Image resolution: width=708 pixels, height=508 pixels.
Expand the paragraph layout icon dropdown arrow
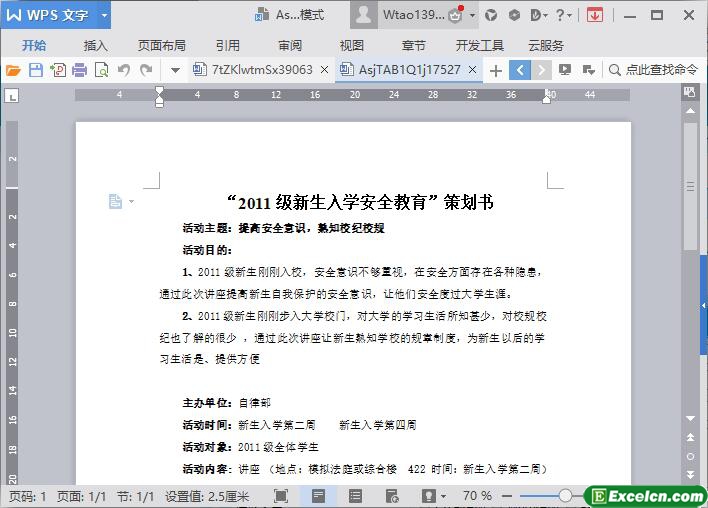131,201
